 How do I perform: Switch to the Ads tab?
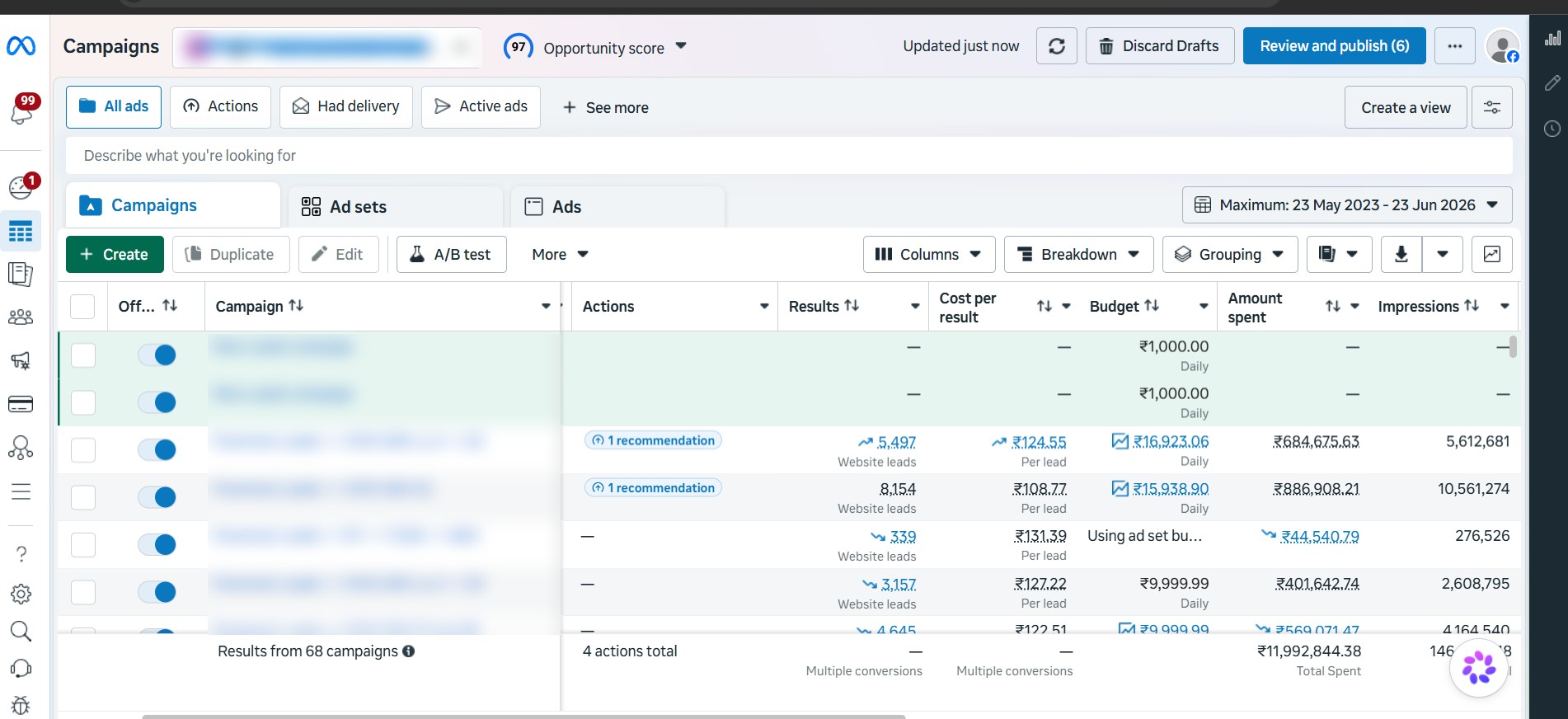(x=617, y=207)
